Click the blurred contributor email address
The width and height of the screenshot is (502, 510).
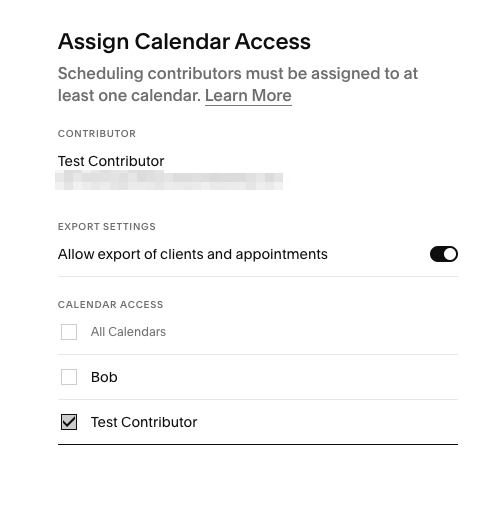point(169,181)
